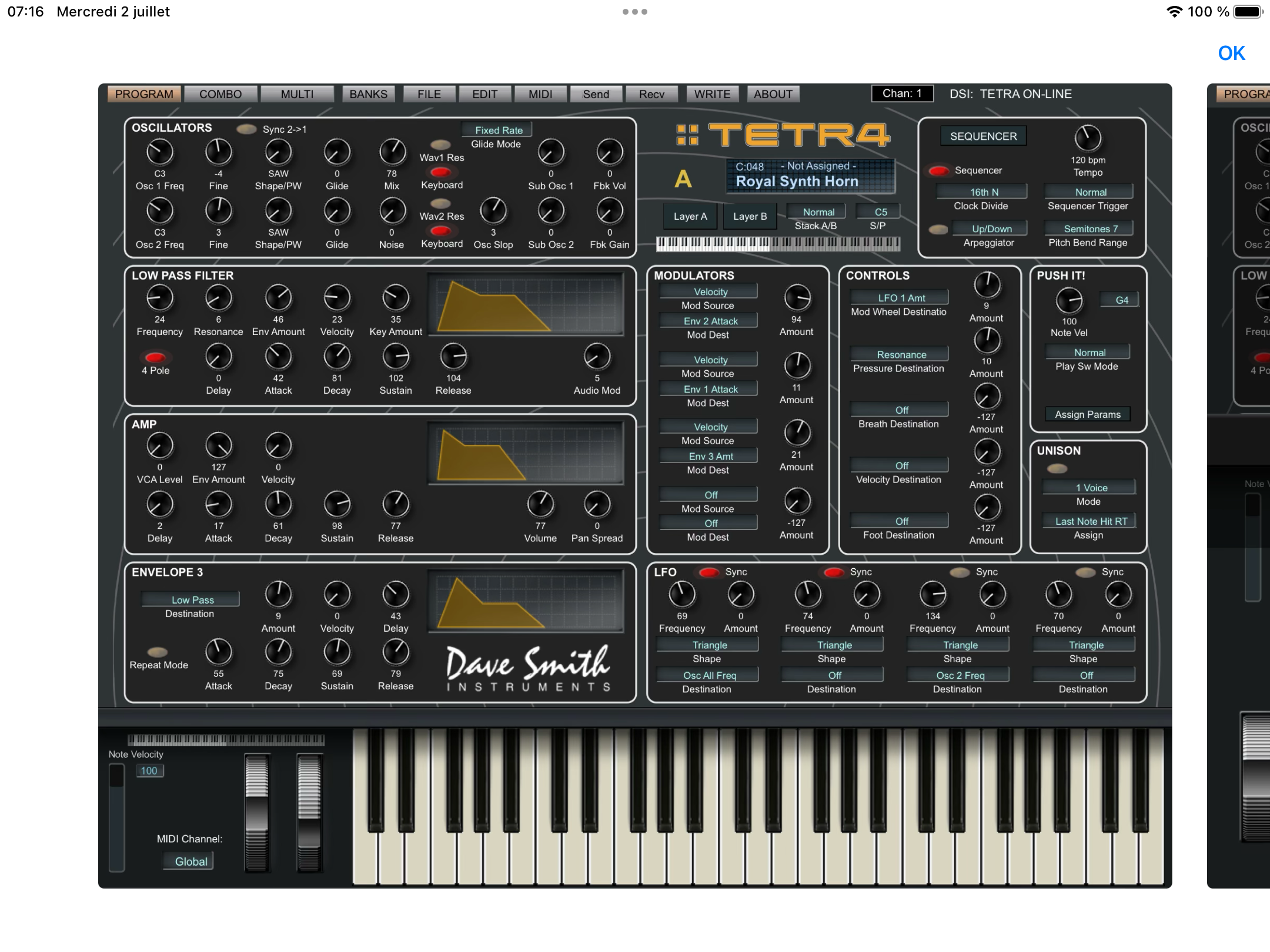Click the SEQUENCER button
The image size is (1270, 952).
(983, 136)
